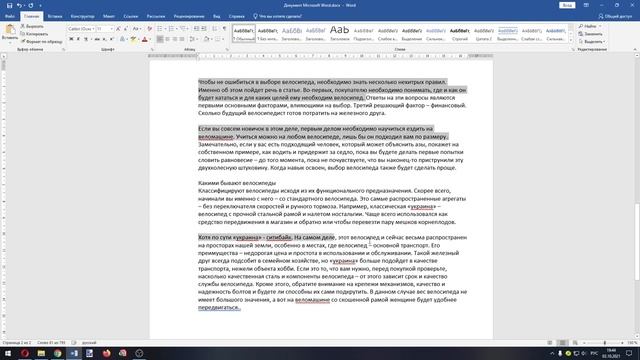The width and height of the screenshot is (640, 360).
Task: Copy selection using Копировать
Action: click(x=34, y=34)
